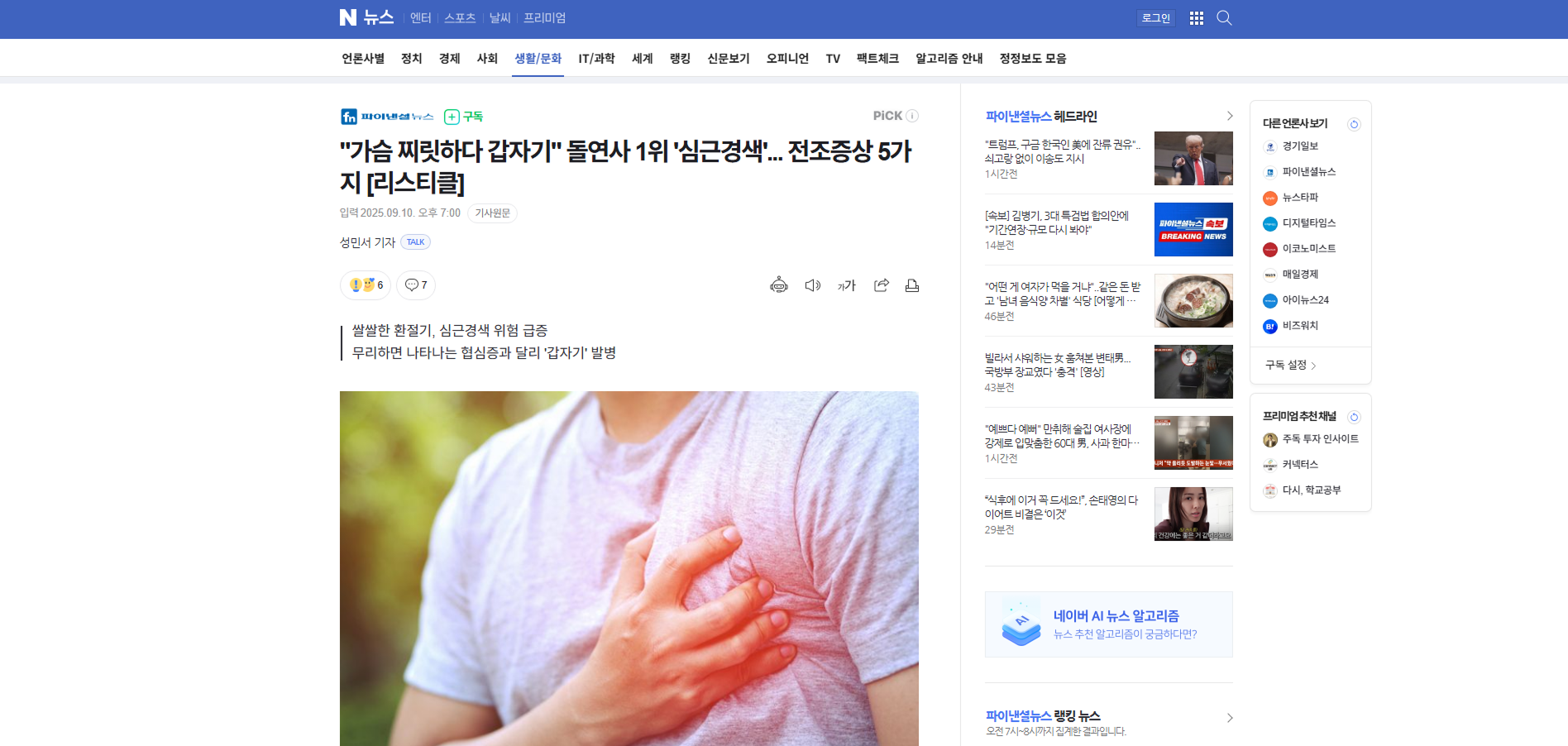
Task: Open 구독 설정 chevron link
Action: (x=1290, y=365)
